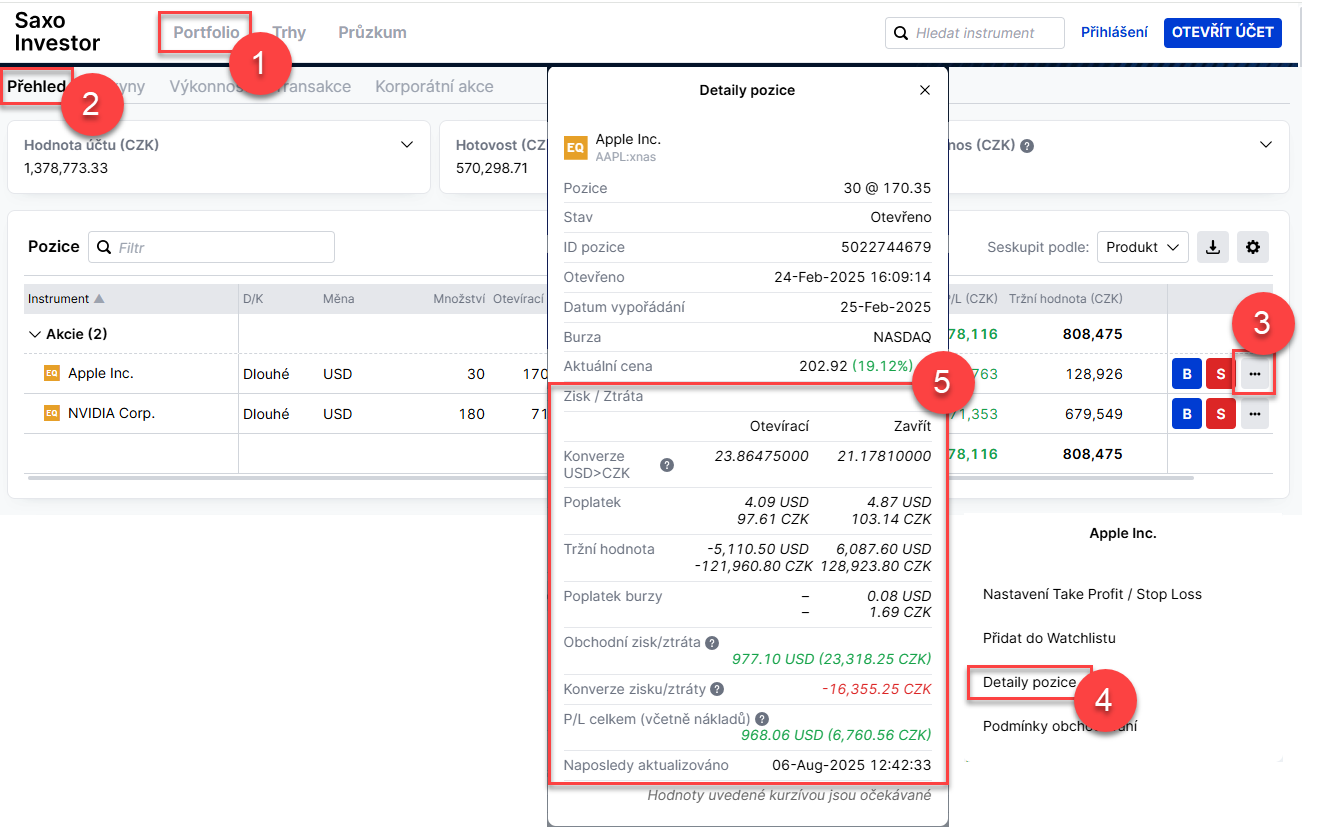The height and width of the screenshot is (827, 1323).
Task: Click the help icon in the third summary card
Action: point(1027,145)
